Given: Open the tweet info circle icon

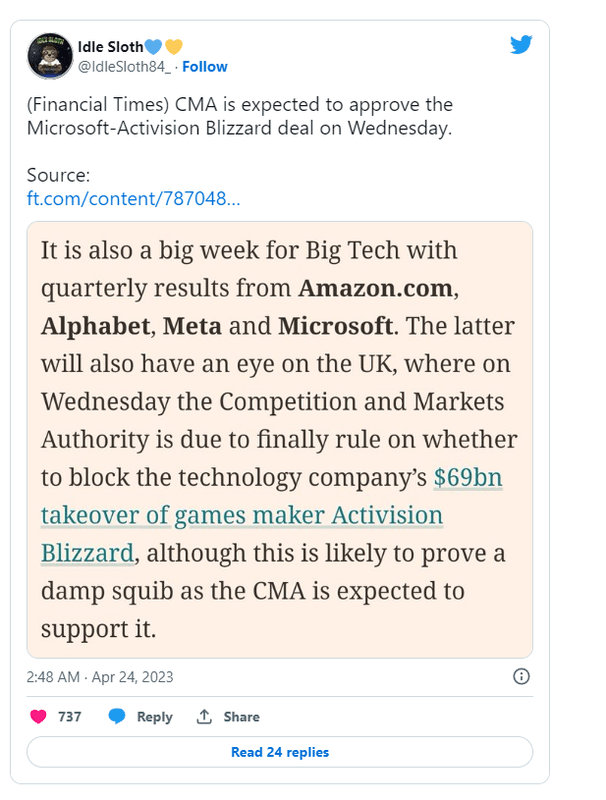Looking at the screenshot, I should coord(521,677).
